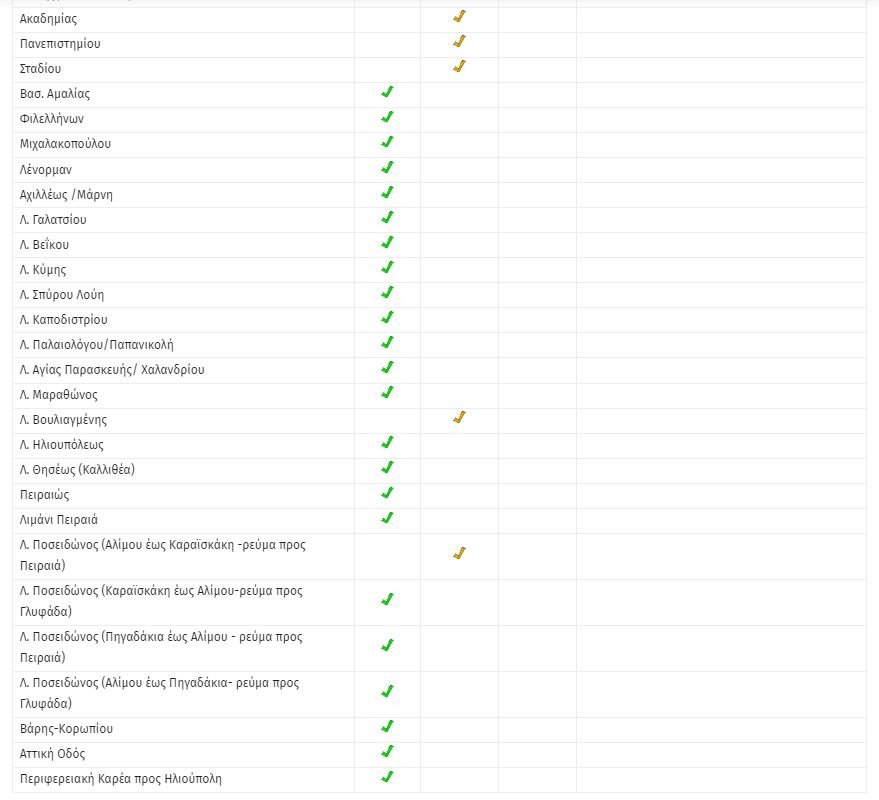The height and width of the screenshot is (800, 879).
Task: Click the green checkmark for Ποσειδώνος Αλίμου έως Πηγαδάκια
Action: pyautogui.click(x=387, y=692)
